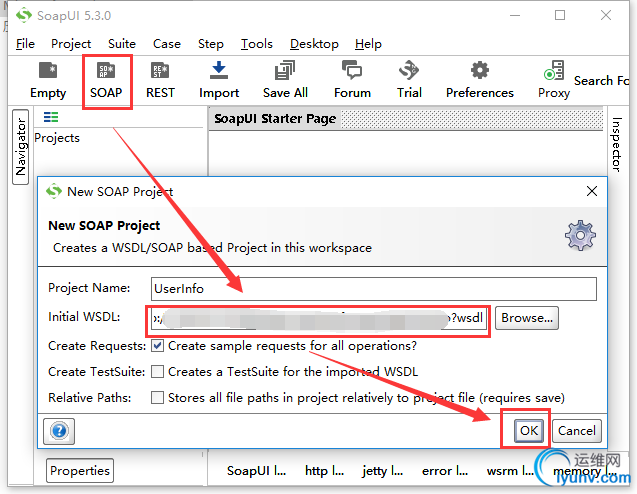Click the Proxy toolbar icon
637x494 pixels.
coord(554,80)
